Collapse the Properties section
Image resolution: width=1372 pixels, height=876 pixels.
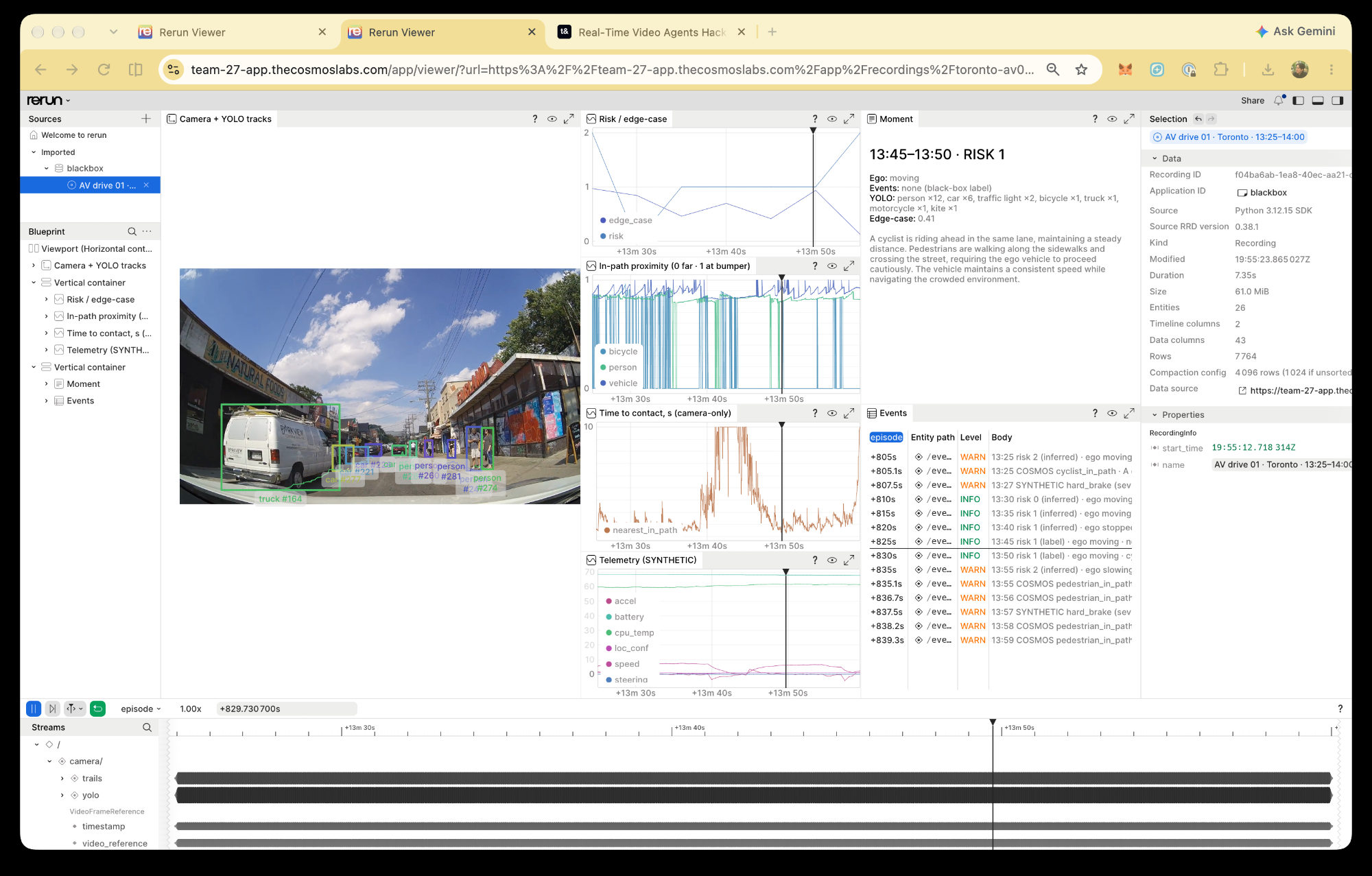1155,415
